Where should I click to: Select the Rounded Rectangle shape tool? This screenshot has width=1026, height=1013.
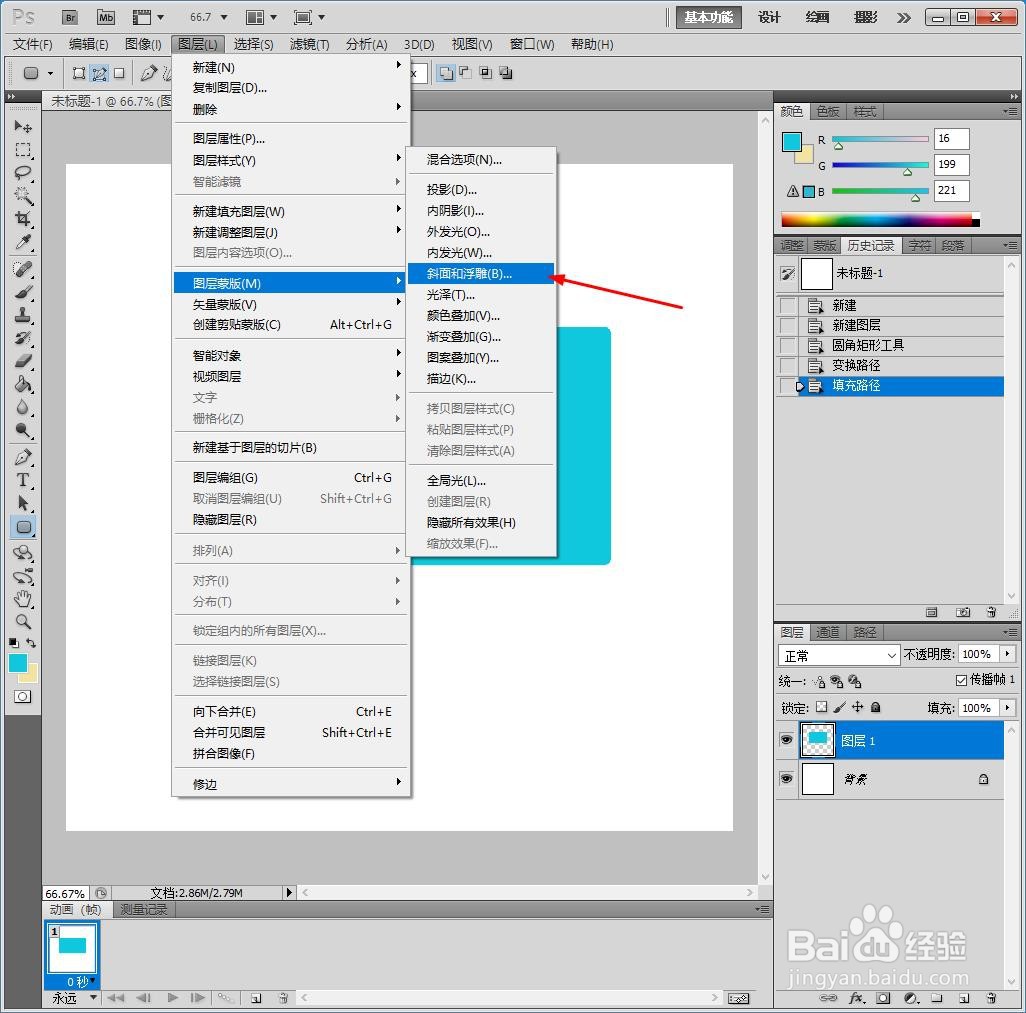coord(23,527)
